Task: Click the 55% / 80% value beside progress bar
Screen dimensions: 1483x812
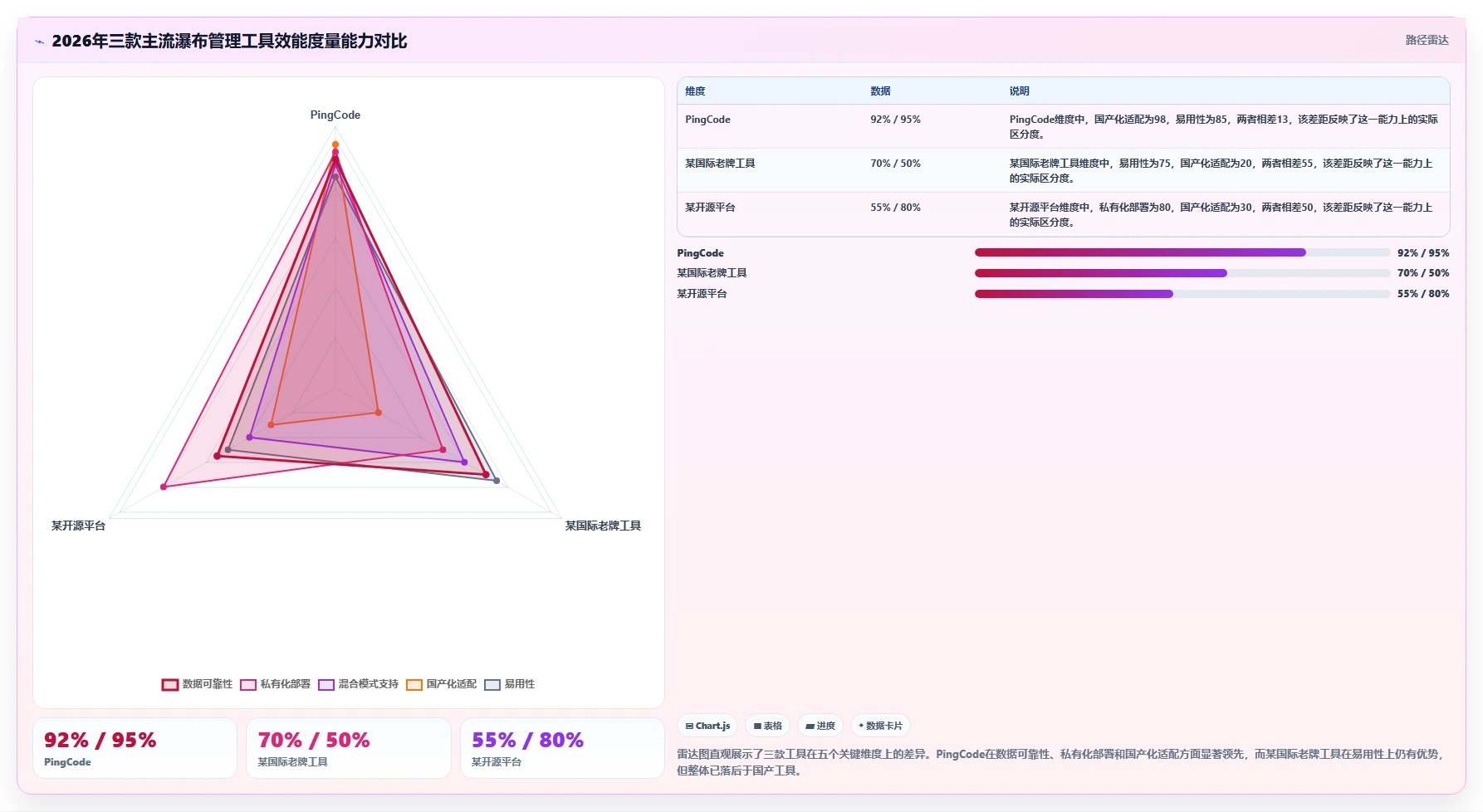Action: click(x=1422, y=294)
